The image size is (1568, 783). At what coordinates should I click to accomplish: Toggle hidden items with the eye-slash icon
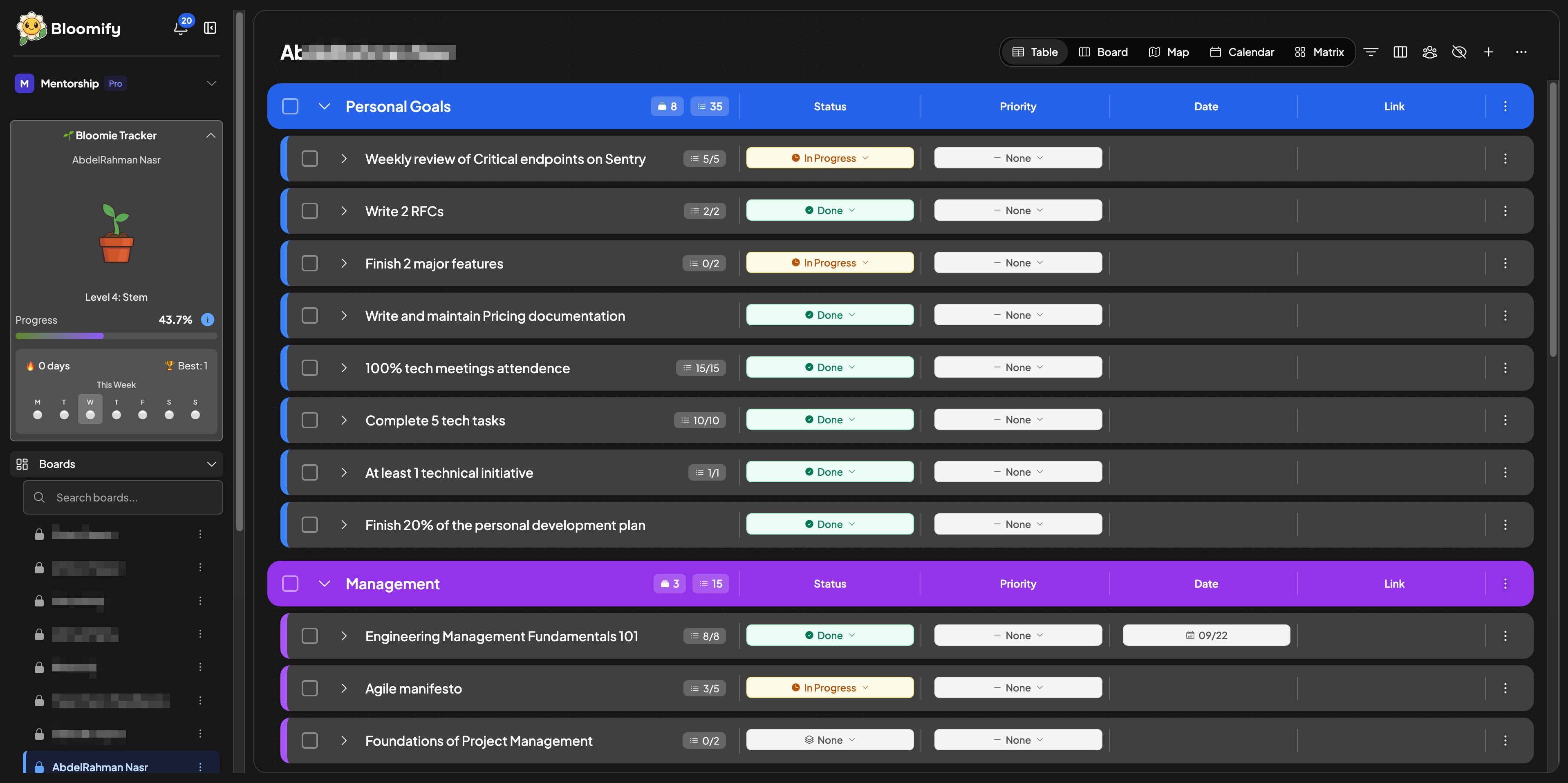point(1459,52)
